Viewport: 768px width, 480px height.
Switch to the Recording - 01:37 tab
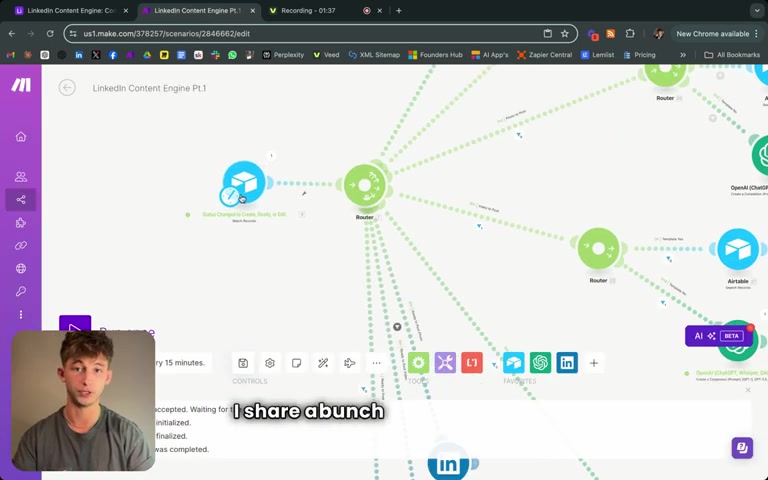click(x=308, y=10)
